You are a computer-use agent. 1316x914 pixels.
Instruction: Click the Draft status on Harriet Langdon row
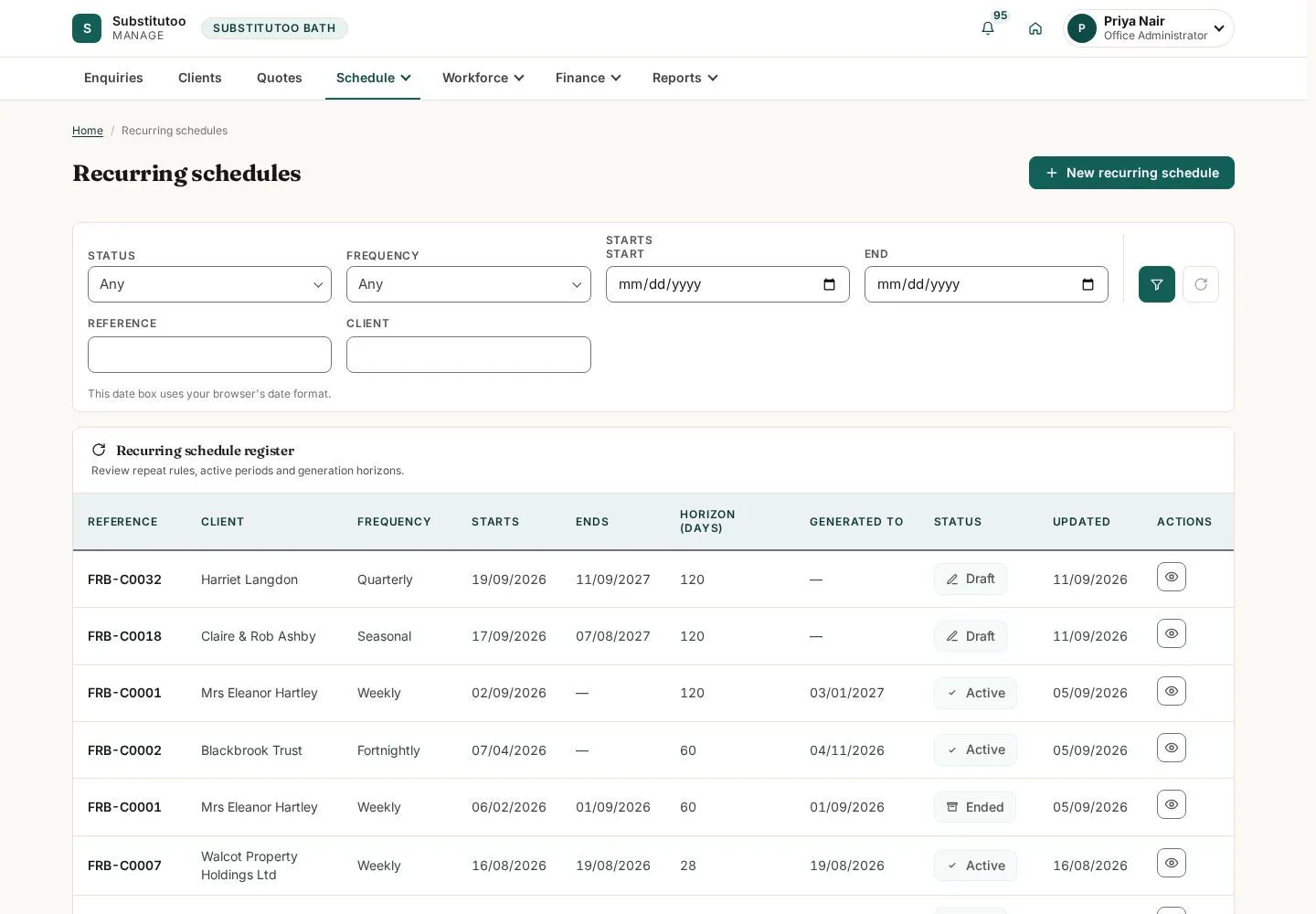[971, 579]
